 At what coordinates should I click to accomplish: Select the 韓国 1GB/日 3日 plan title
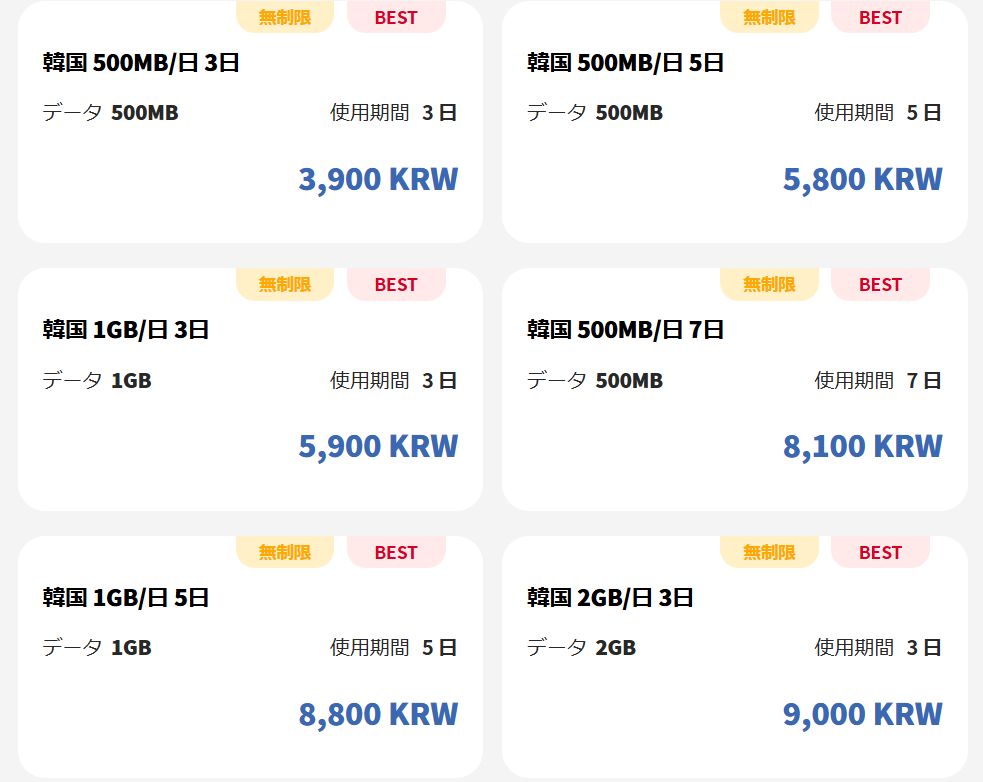126,330
